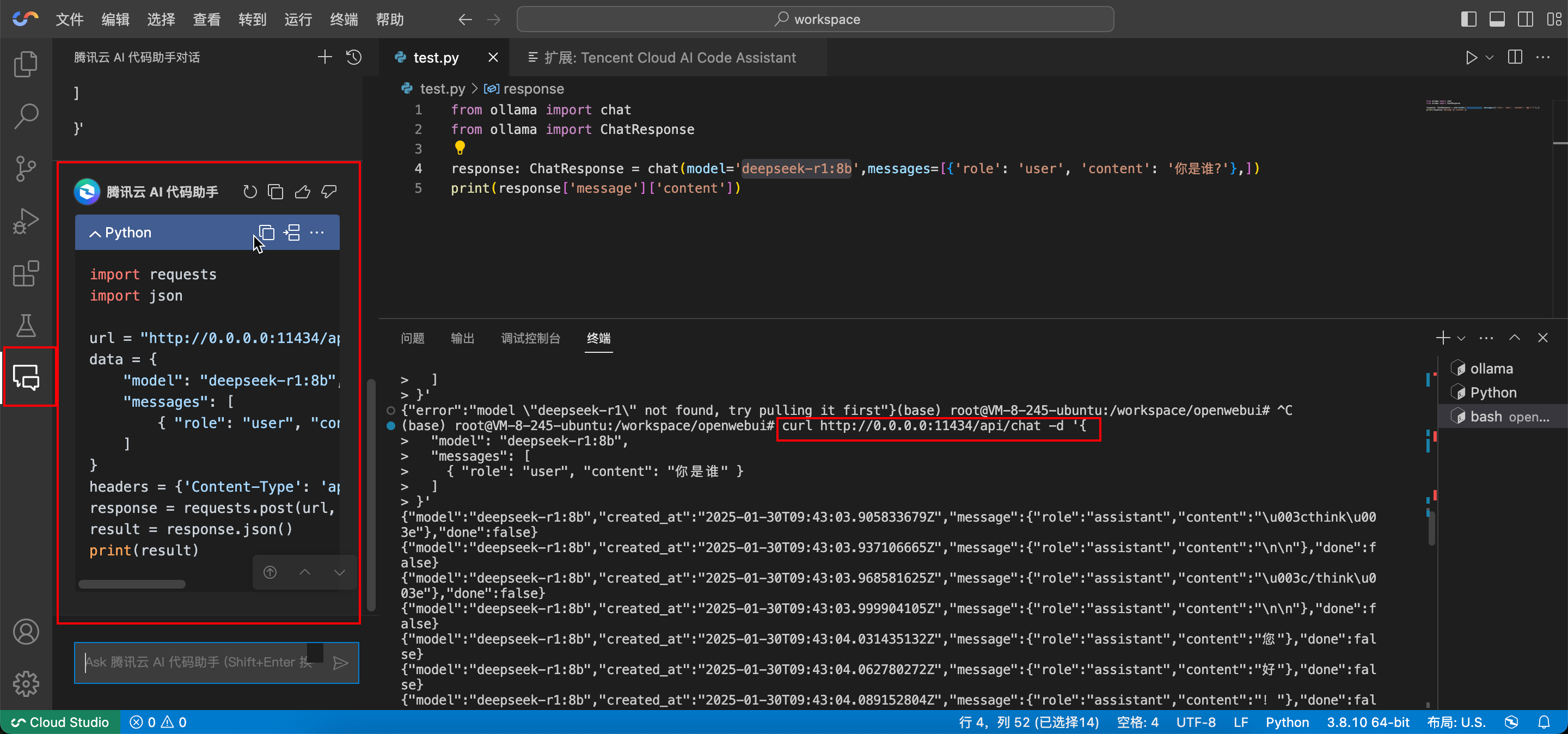The width and height of the screenshot is (1568, 734).
Task: Regenerate the AI assistant response
Action: tap(249, 192)
